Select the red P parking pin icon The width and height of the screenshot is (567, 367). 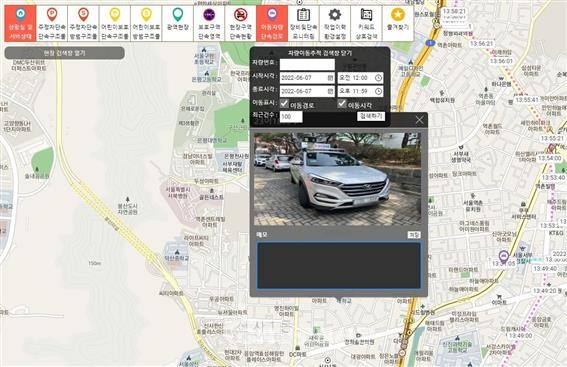[52, 15]
